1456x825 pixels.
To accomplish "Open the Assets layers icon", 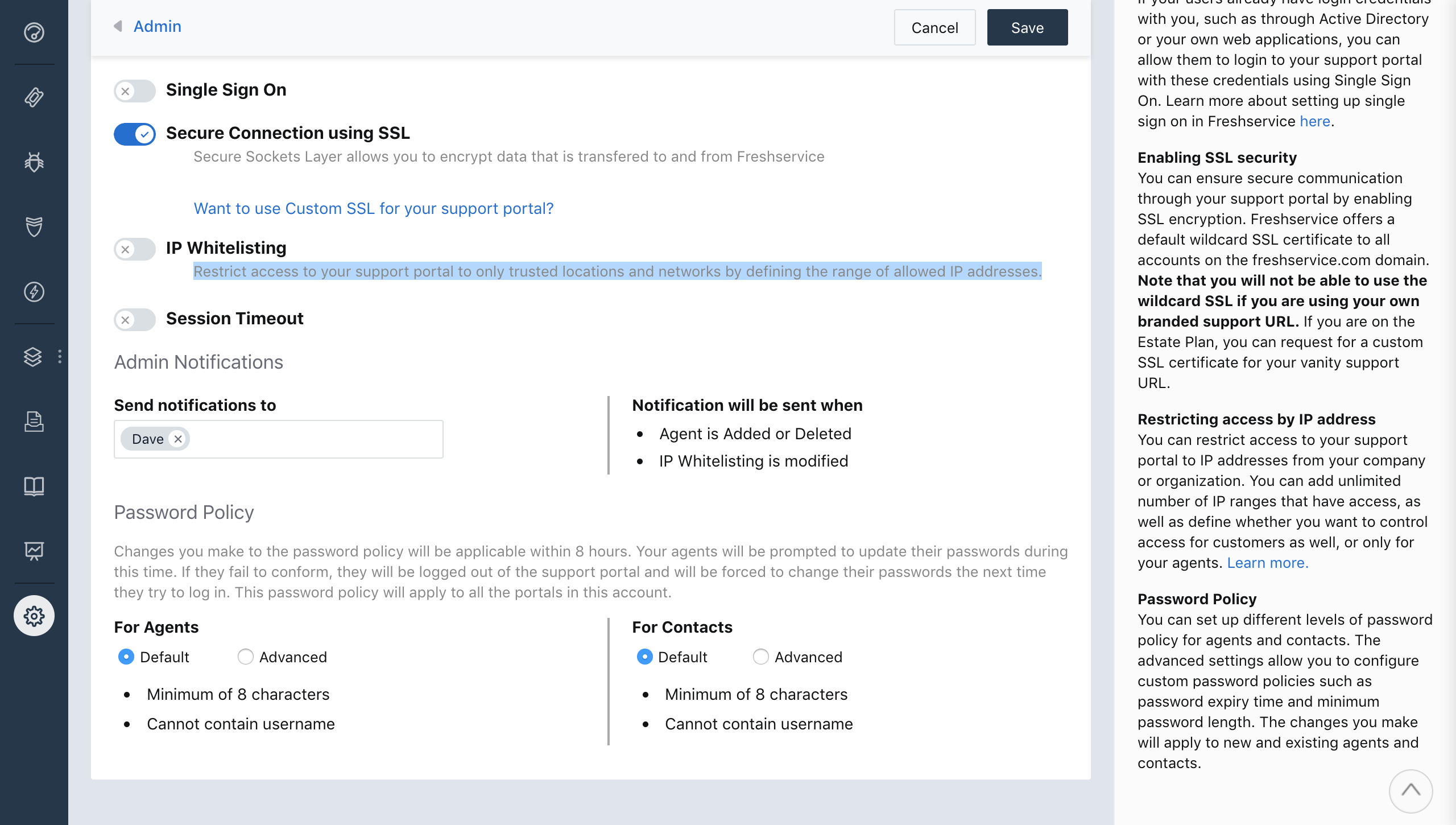I will pos(33,357).
